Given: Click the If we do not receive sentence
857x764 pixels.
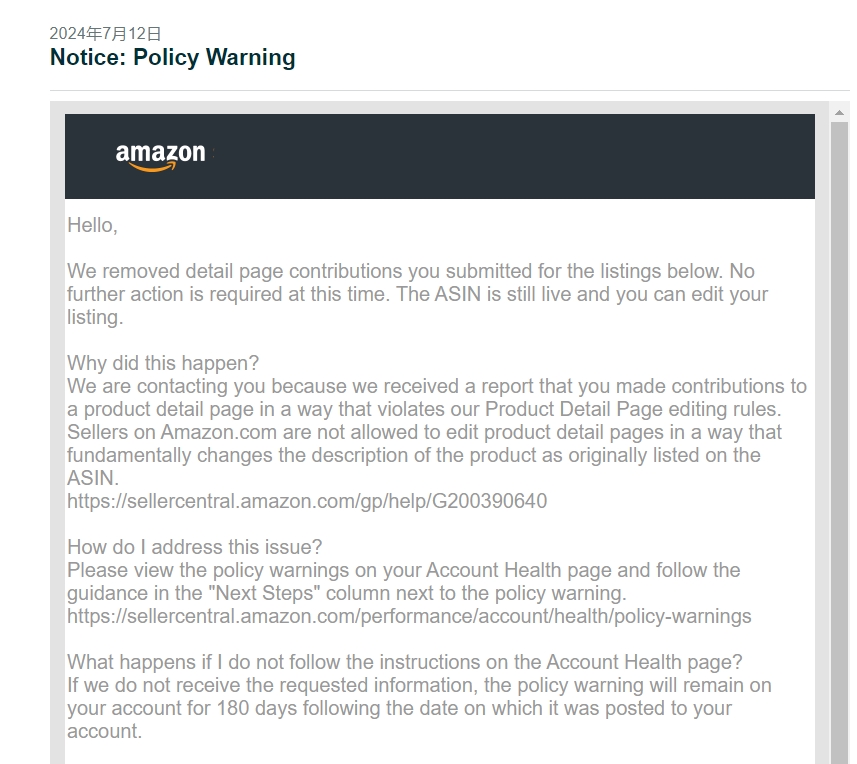Looking at the screenshot, I should (419, 708).
